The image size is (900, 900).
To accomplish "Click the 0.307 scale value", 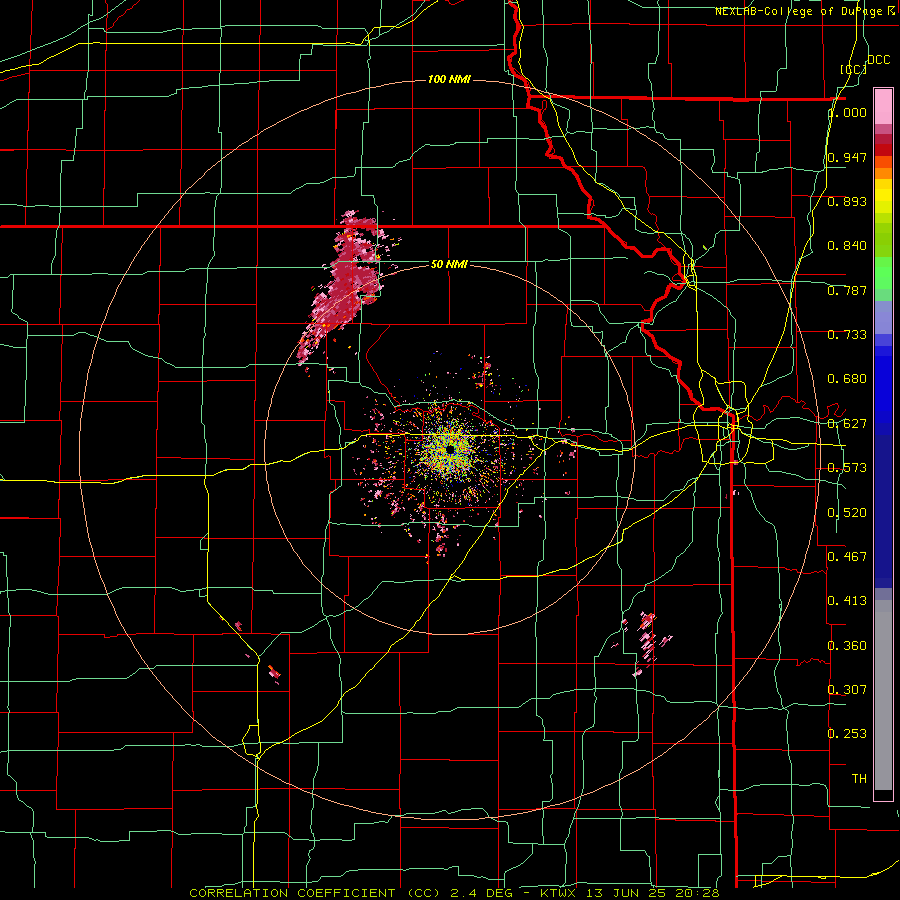I will pos(847,689).
